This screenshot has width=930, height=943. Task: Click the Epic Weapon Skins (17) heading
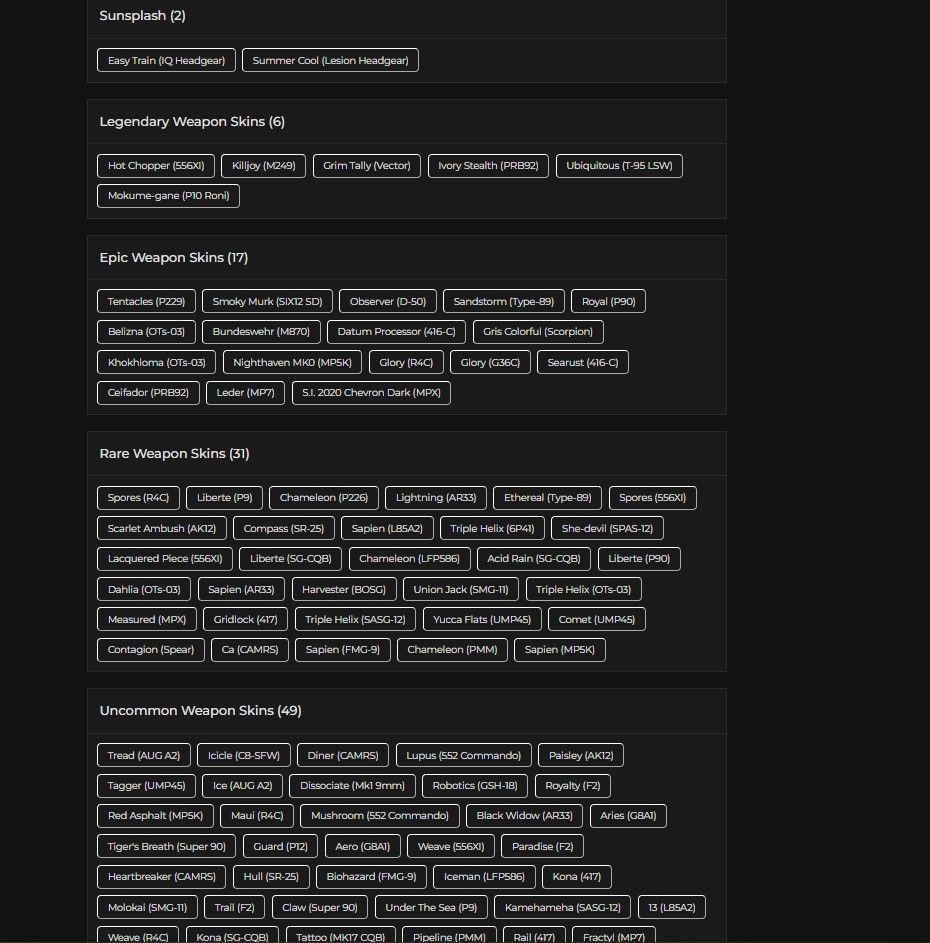coord(174,257)
